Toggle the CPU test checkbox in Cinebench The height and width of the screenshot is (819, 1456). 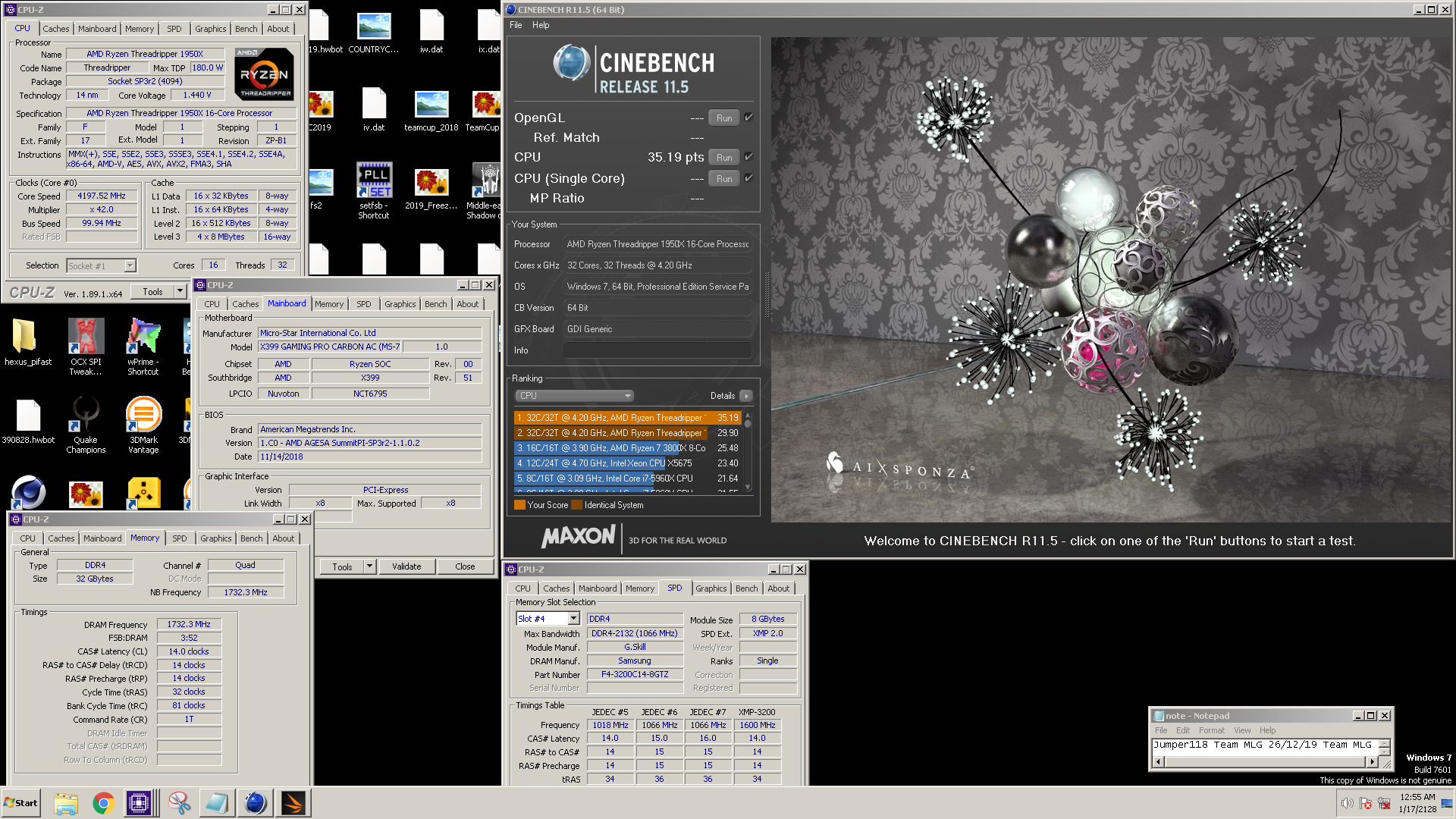pyautogui.click(x=748, y=157)
